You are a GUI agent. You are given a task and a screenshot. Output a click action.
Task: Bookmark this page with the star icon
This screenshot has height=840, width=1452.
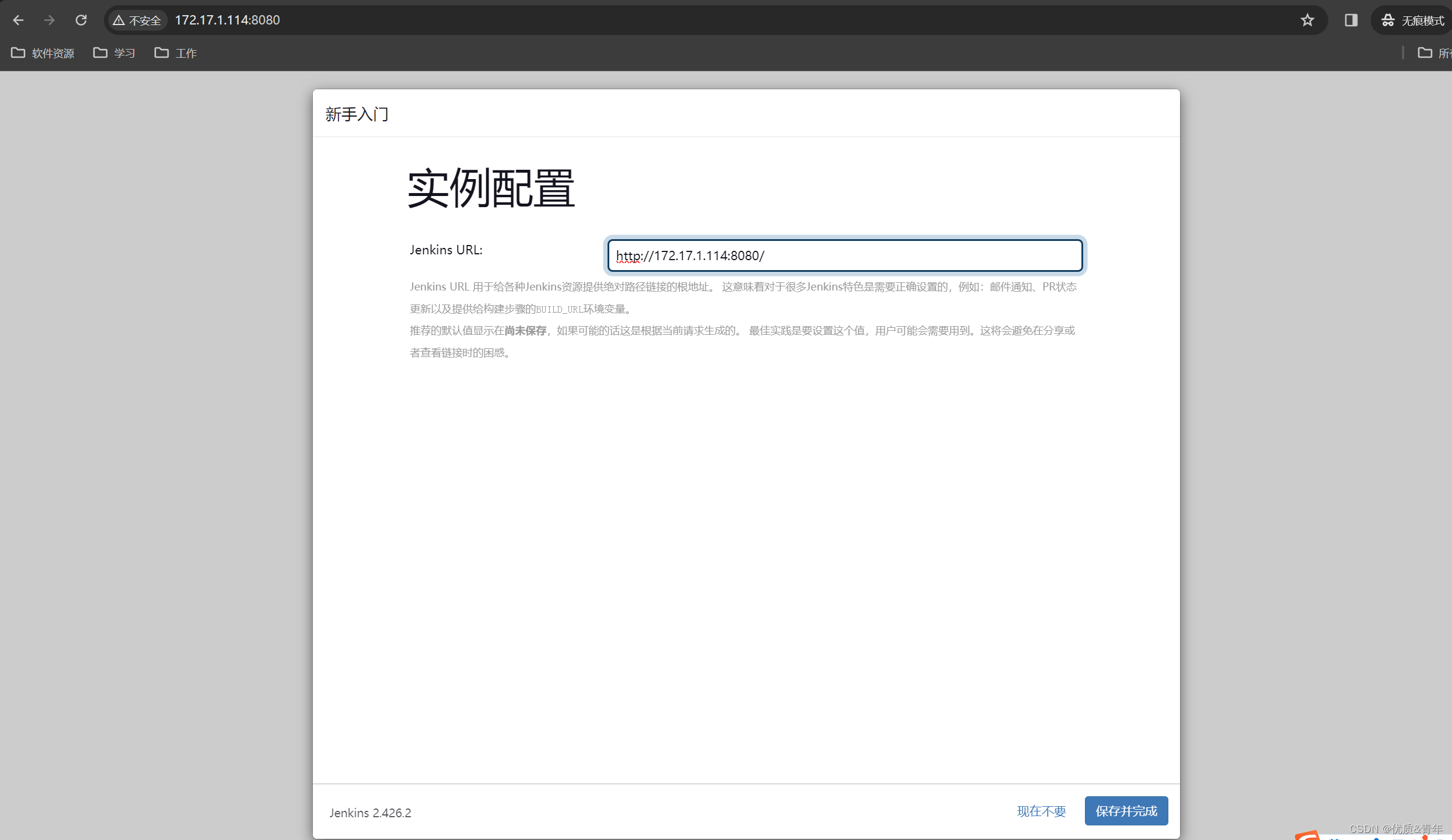(1307, 20)
